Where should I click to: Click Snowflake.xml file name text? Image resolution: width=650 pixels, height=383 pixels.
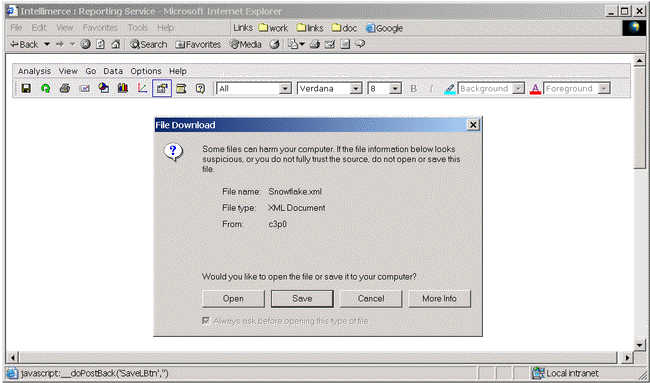point(295,192)
